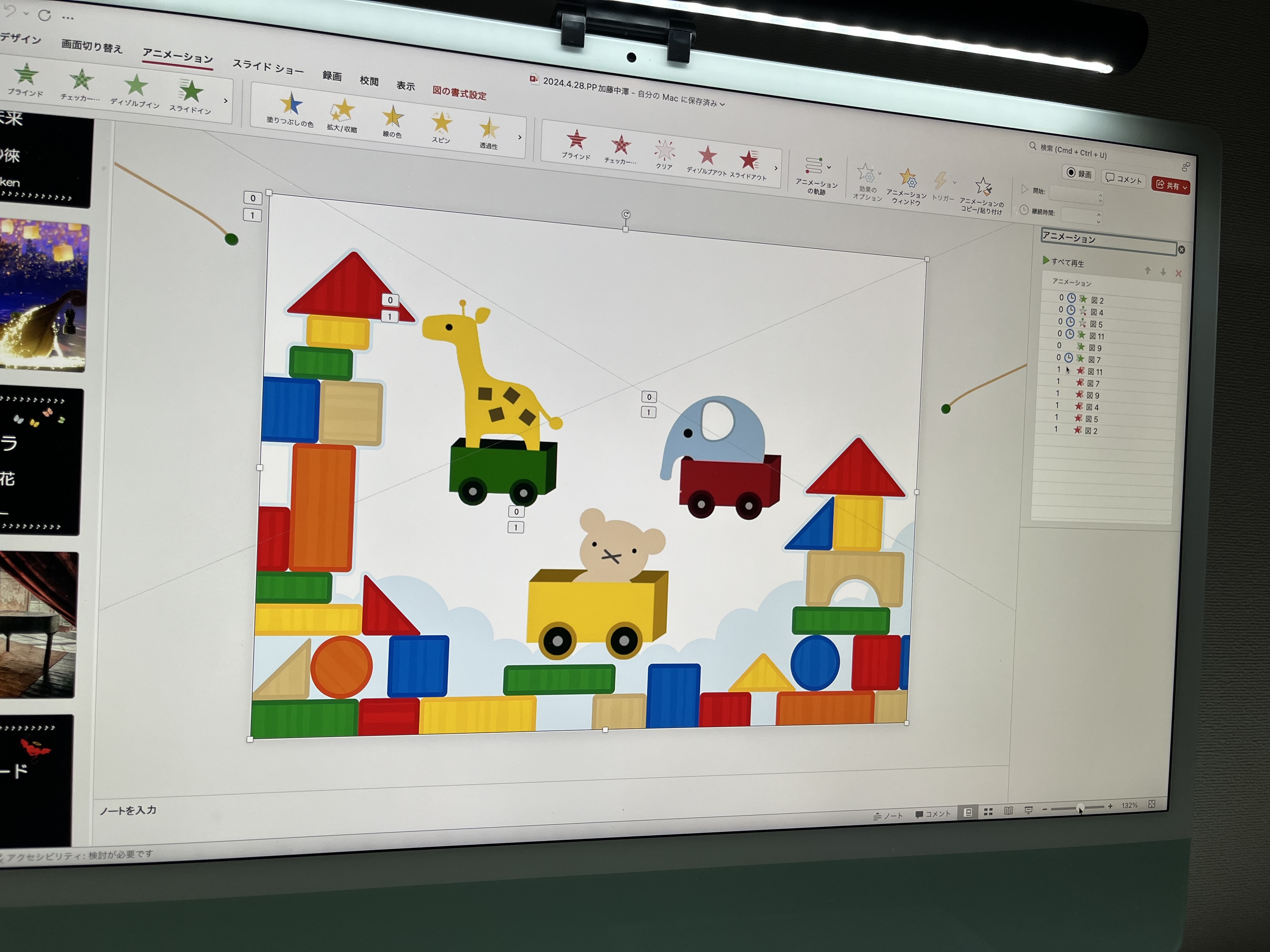Screen dimensions: 1270x952
Task: Open the 画面切り替え tab
Action: coord(92,46)
